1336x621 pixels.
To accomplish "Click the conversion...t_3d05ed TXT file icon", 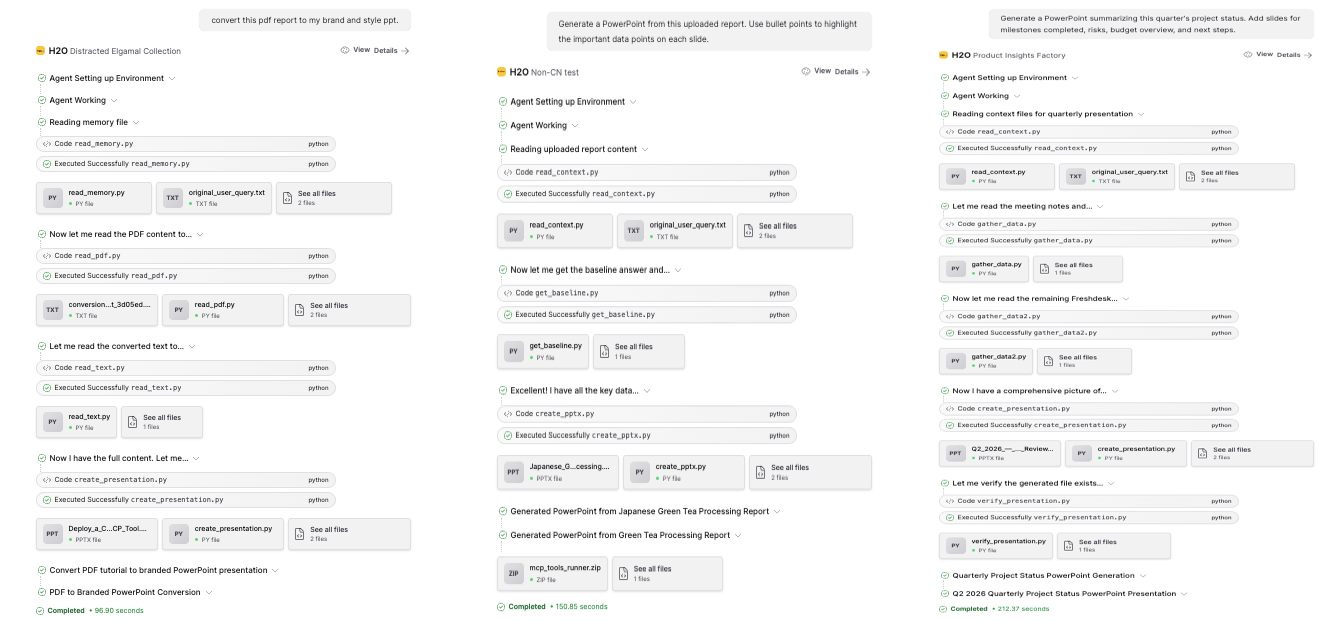I will pos(53,310).
